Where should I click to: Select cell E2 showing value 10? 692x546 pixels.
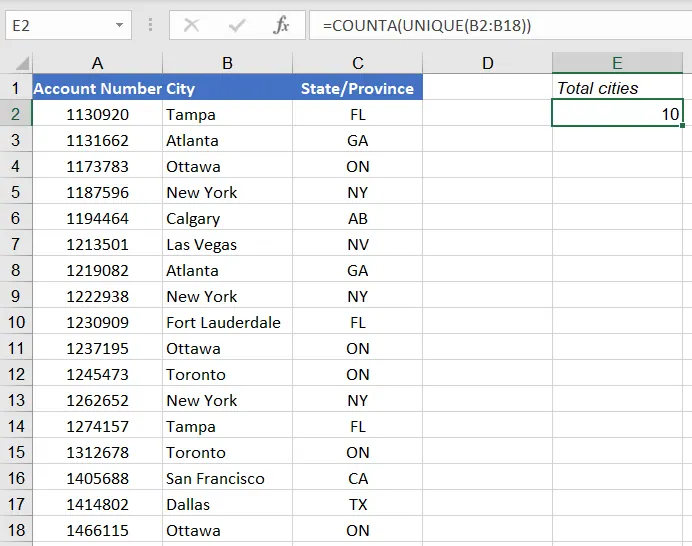click(x=617, y=114)
